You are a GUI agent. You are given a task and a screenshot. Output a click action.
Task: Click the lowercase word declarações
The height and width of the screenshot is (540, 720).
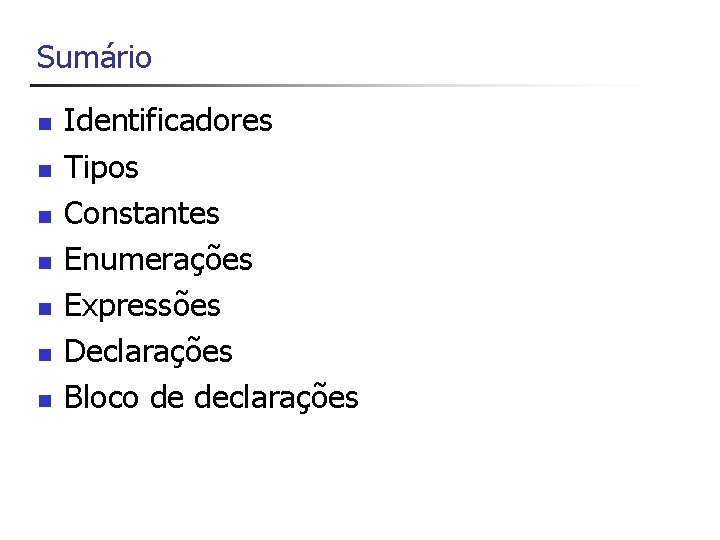[x=276, y=398]
